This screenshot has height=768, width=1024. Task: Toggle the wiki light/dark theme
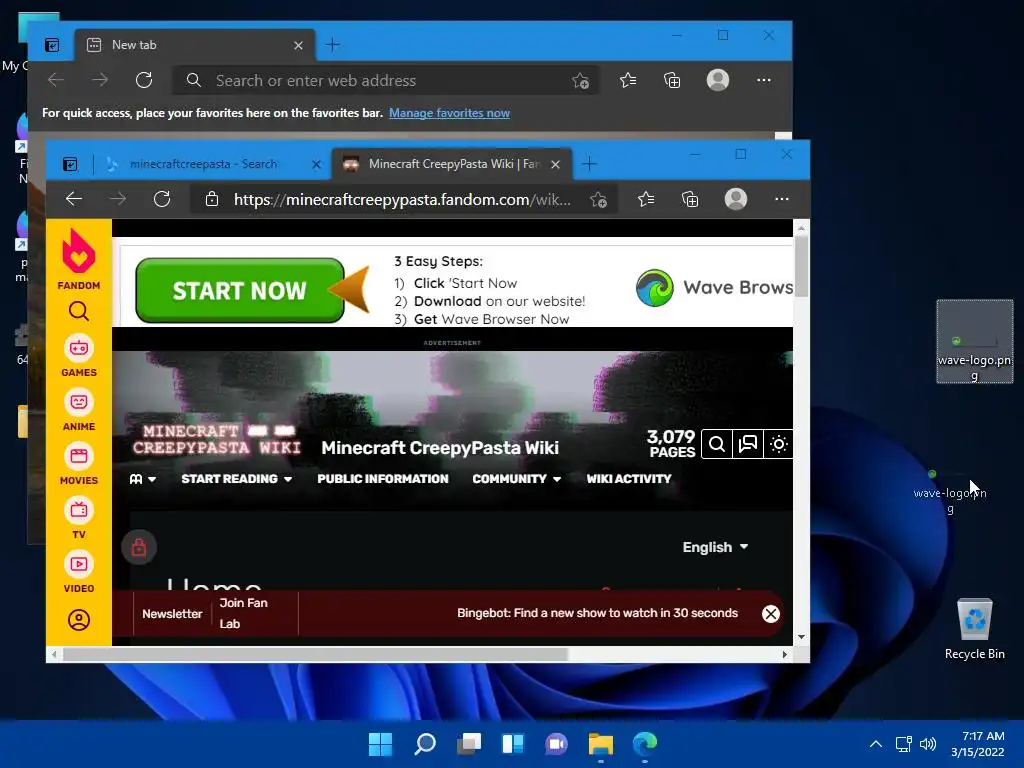click(778, 444)
